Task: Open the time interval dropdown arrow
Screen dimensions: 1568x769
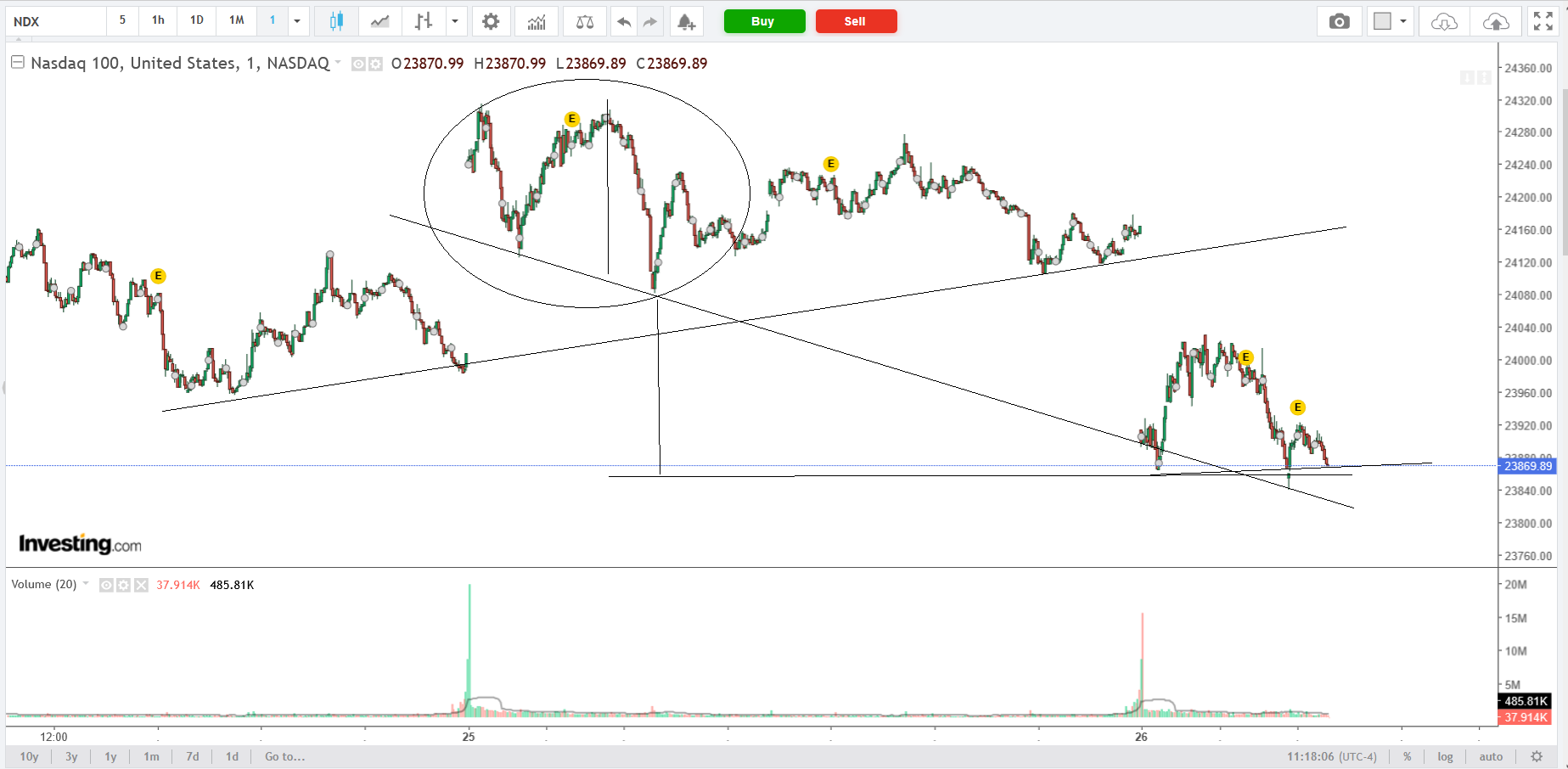Action: tap(297, 21)
